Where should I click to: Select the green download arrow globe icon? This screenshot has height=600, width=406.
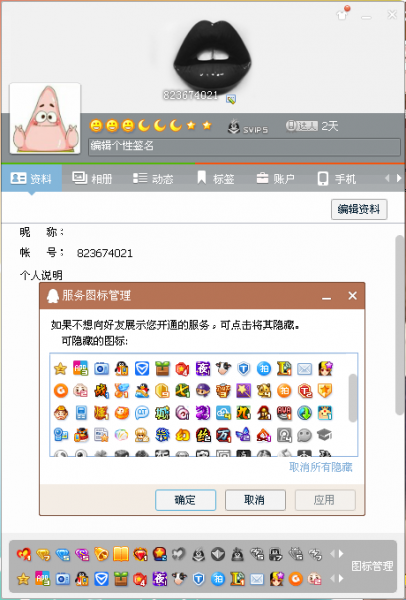click(305, 413)
